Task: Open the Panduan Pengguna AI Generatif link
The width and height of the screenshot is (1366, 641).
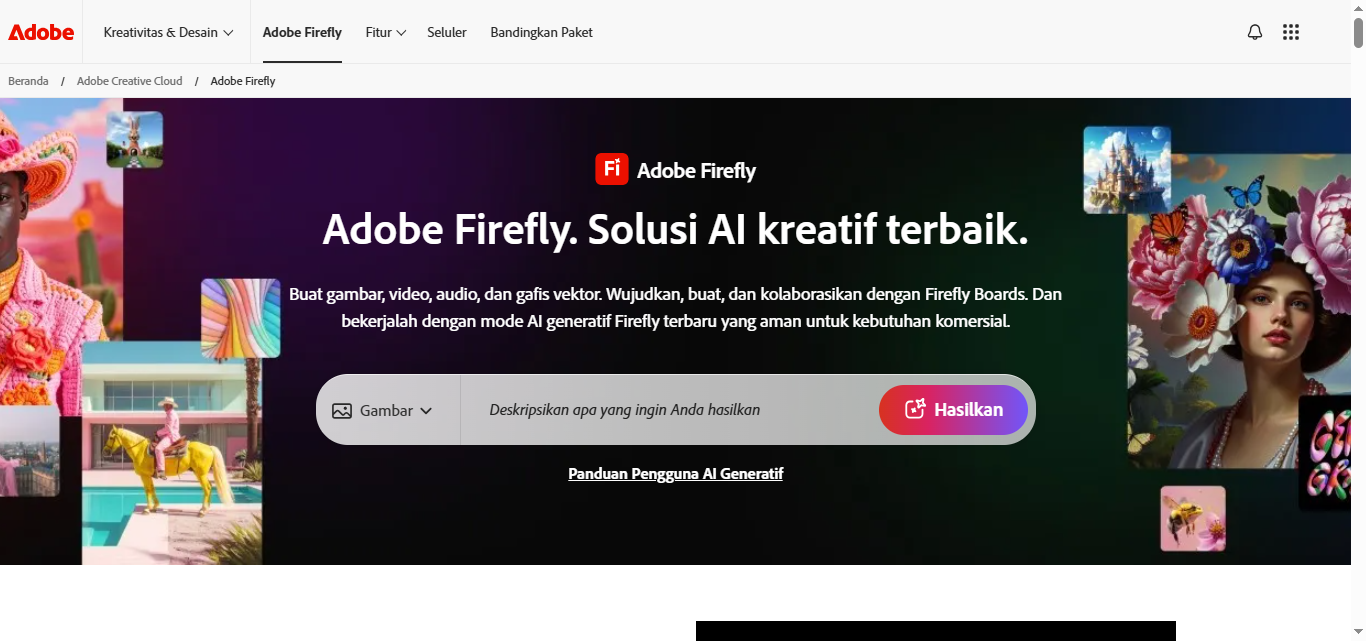Action: tap(675, 474)
